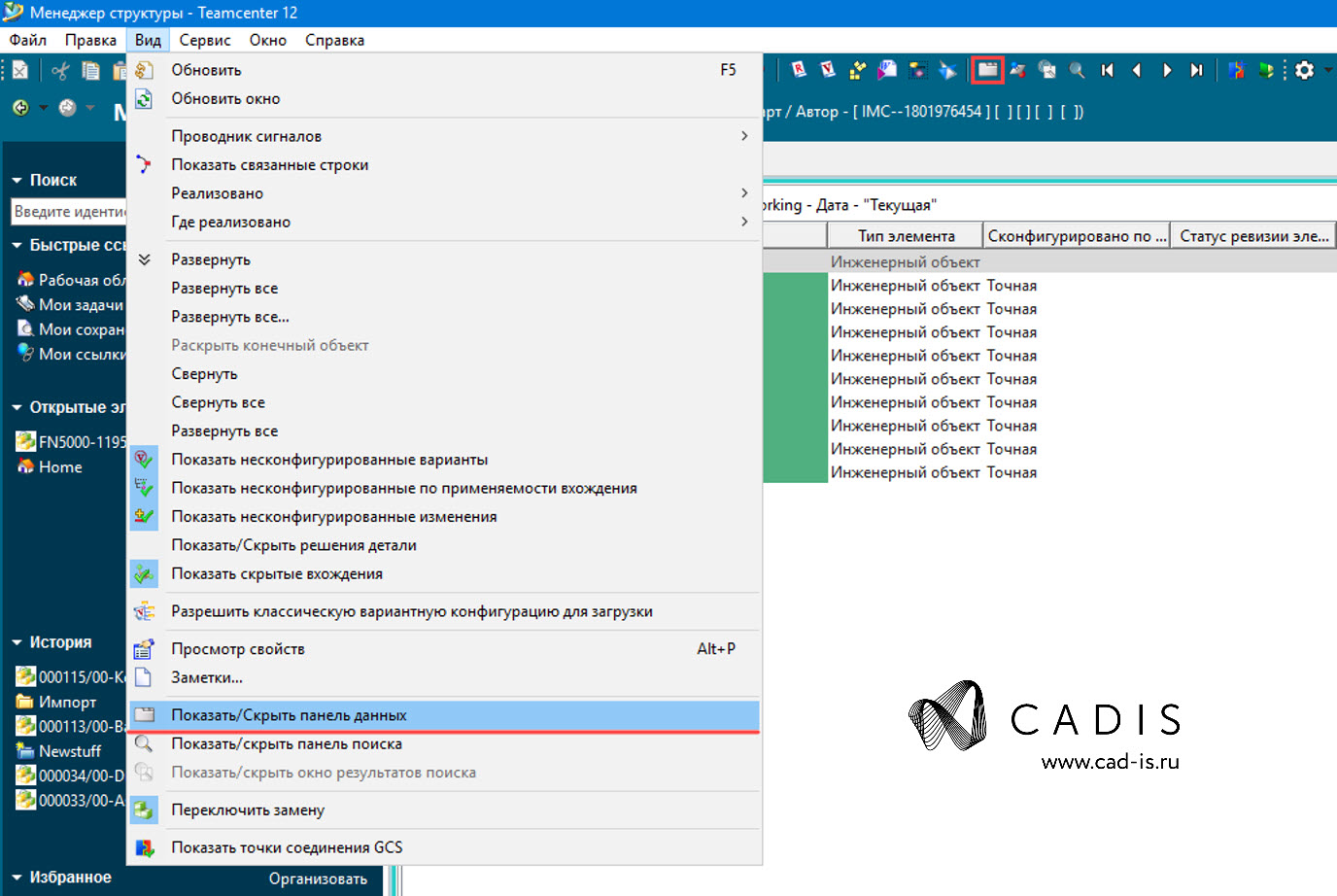Click the scissors cut icon
Image resolution: width=1337 pixels, height=896 pixels.
pyautogui.click(x=60, y=70)
